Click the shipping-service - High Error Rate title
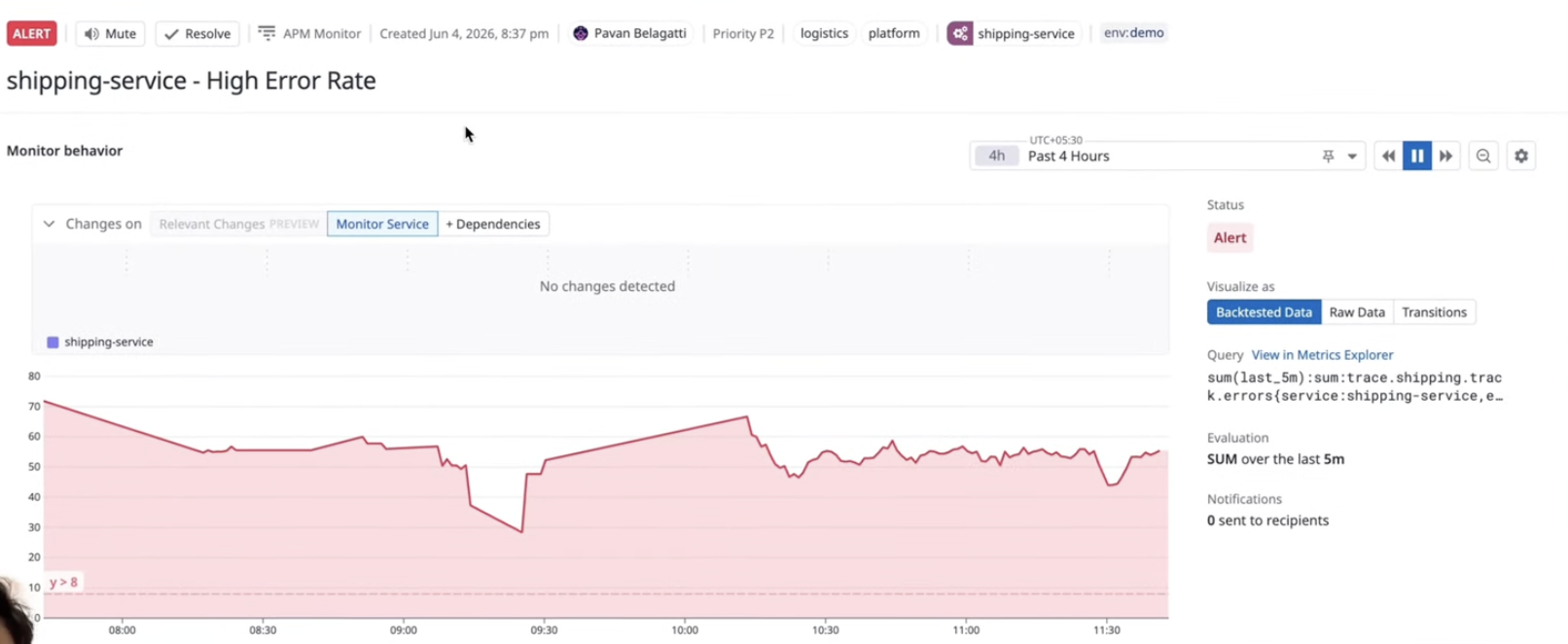Screen dimensions: 1568x644 192,81
